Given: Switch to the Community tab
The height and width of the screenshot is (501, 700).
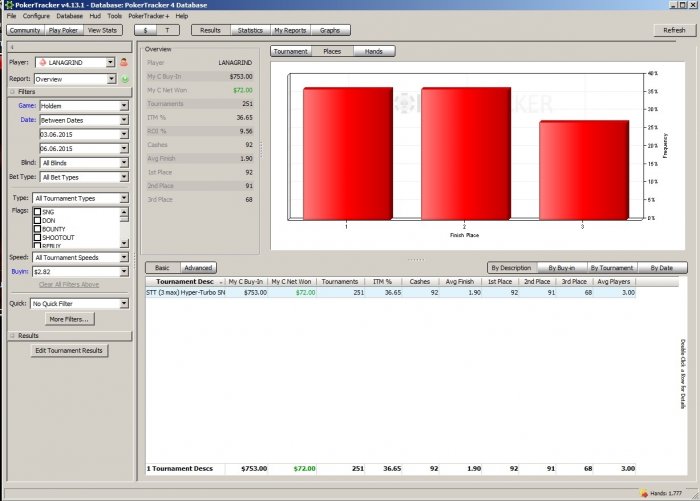Looking at the screenshot, I should pos(25,30).
